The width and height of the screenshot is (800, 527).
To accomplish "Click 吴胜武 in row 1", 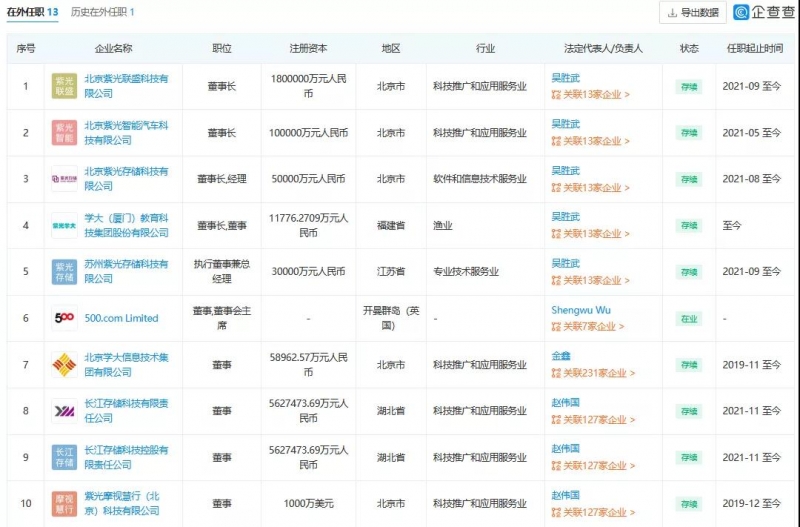I will tap(565, 78).
